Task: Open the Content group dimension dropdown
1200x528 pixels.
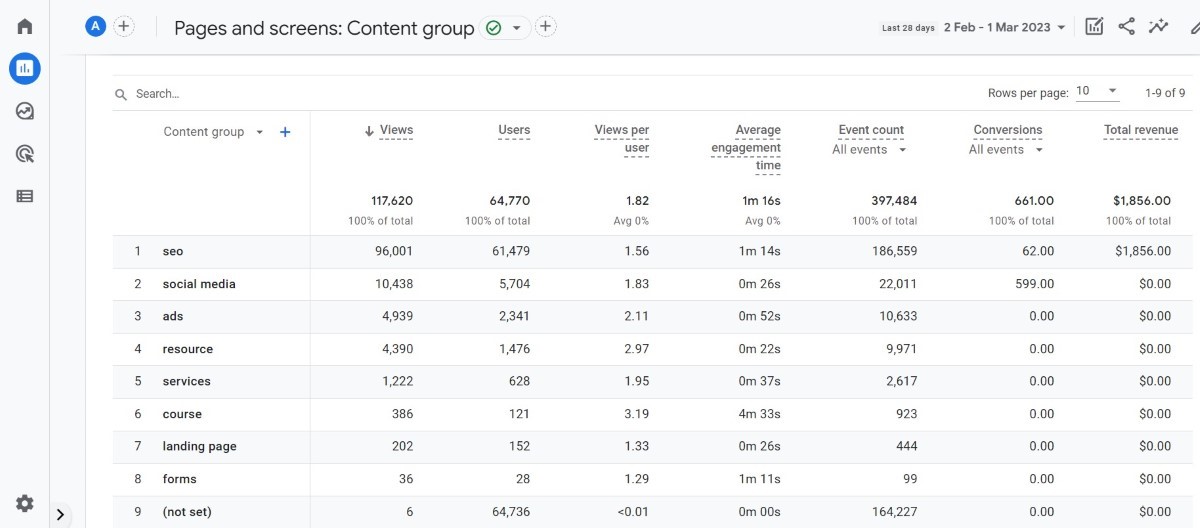Action: pyautogui.click(x=214, y=132)
